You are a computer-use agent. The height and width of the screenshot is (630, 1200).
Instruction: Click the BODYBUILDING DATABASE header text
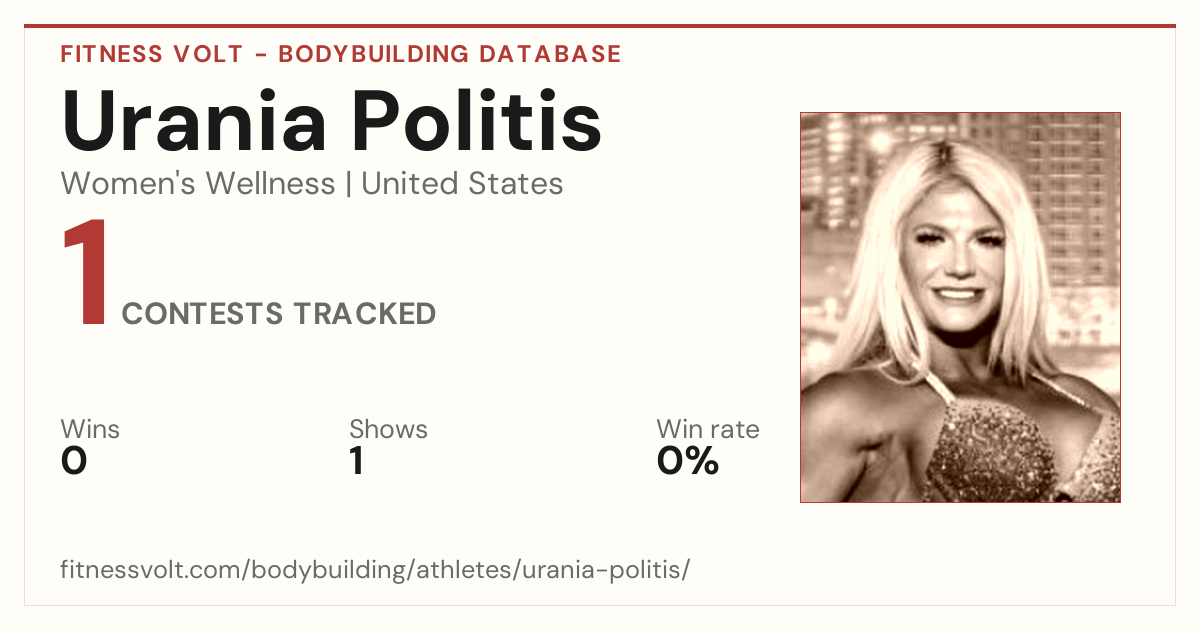[450, 54]
